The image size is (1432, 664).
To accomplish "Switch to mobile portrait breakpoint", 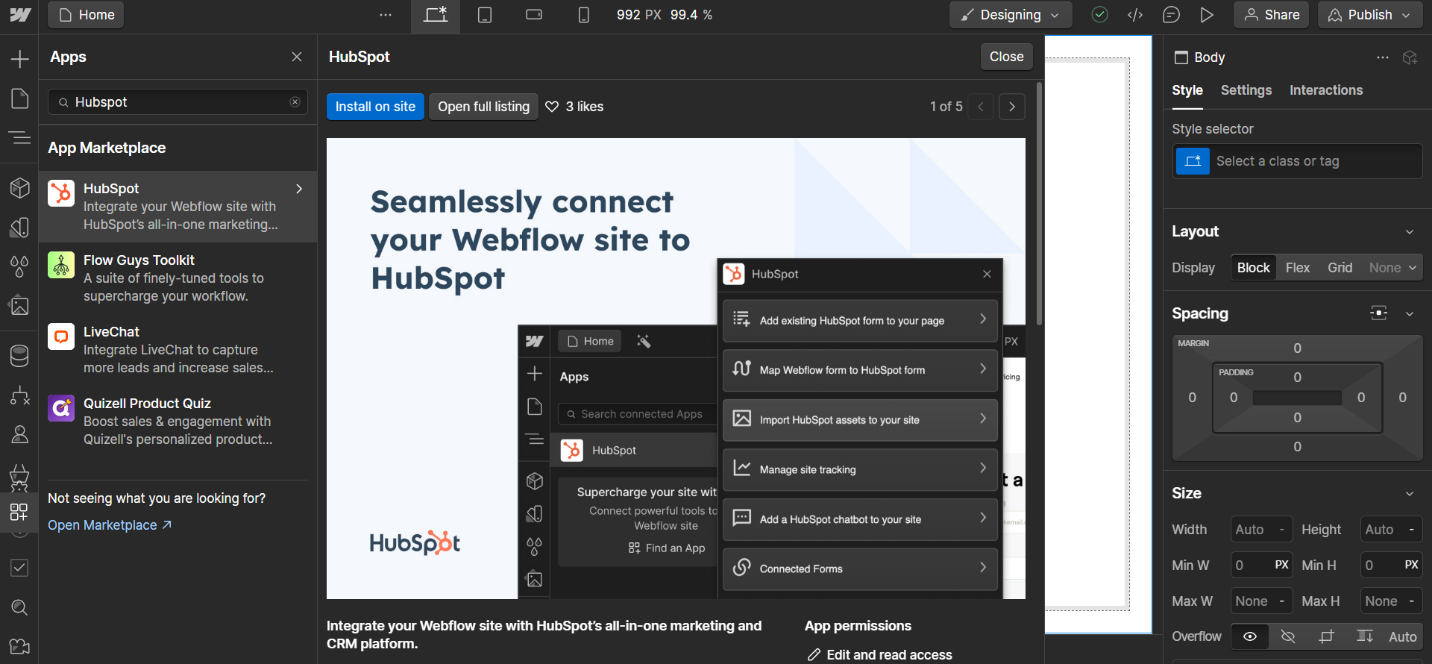I will (584, 15).
